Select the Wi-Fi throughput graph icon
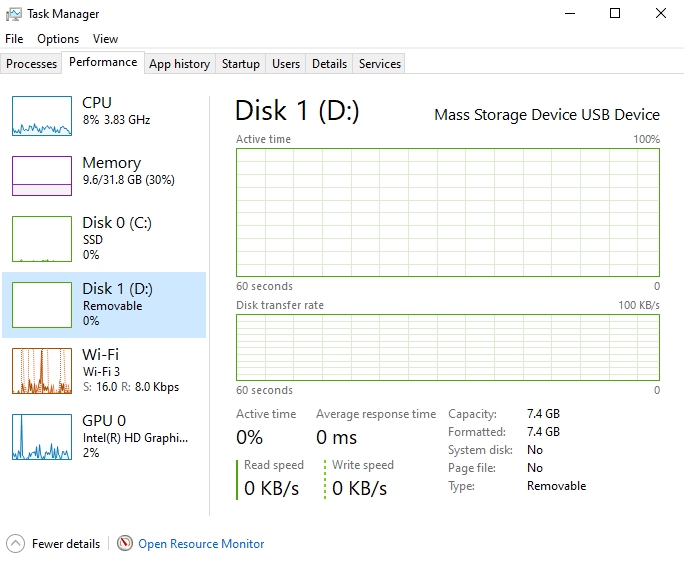Image resolution: width=684 pixels, height=566 pixels. (42, 371)
